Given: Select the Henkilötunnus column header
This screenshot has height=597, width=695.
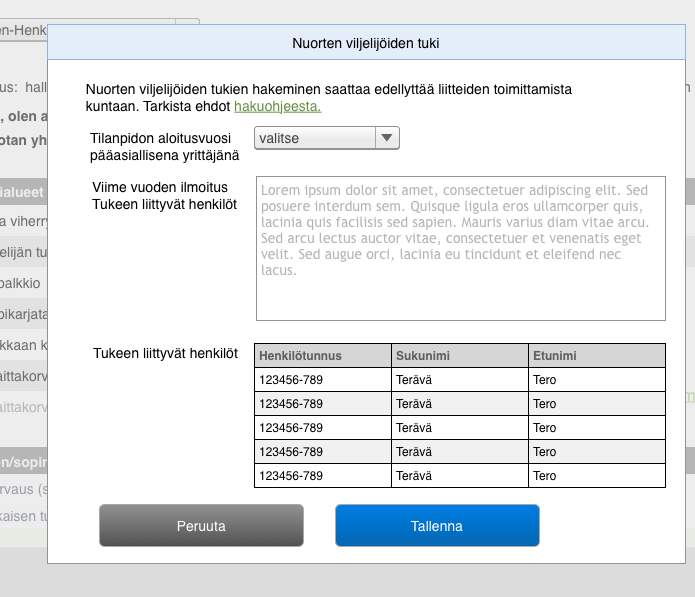Looking at the screenshot, I should (x=323, y=355).
